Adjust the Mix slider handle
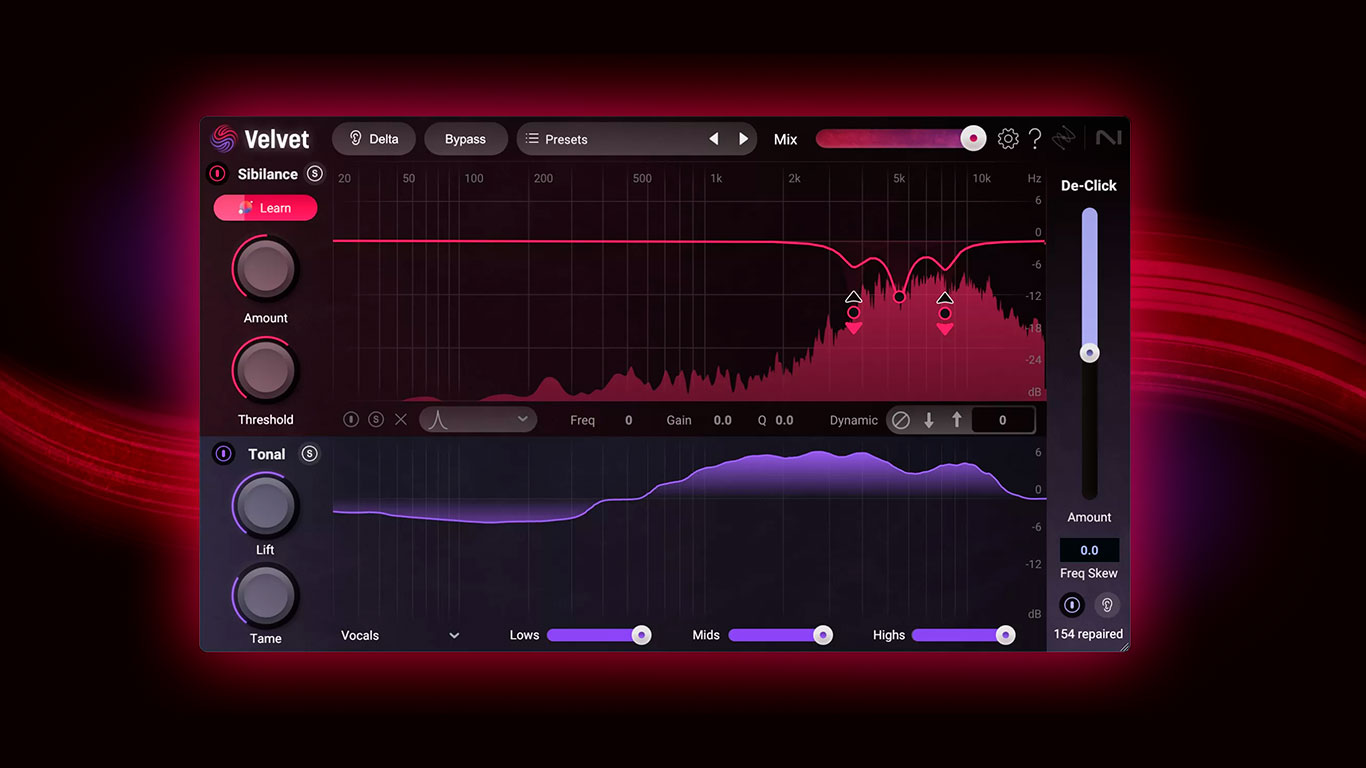This screenshot has width=1366, height=768. 973,139
